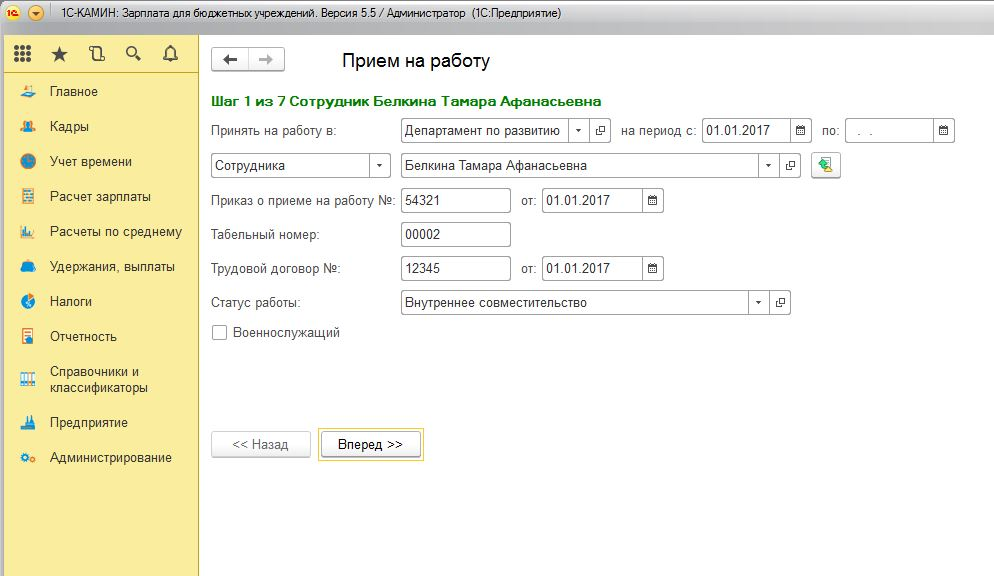994x576 pixels.
Task: Expand the Статус работы dropdown
Action: point(758,303)
